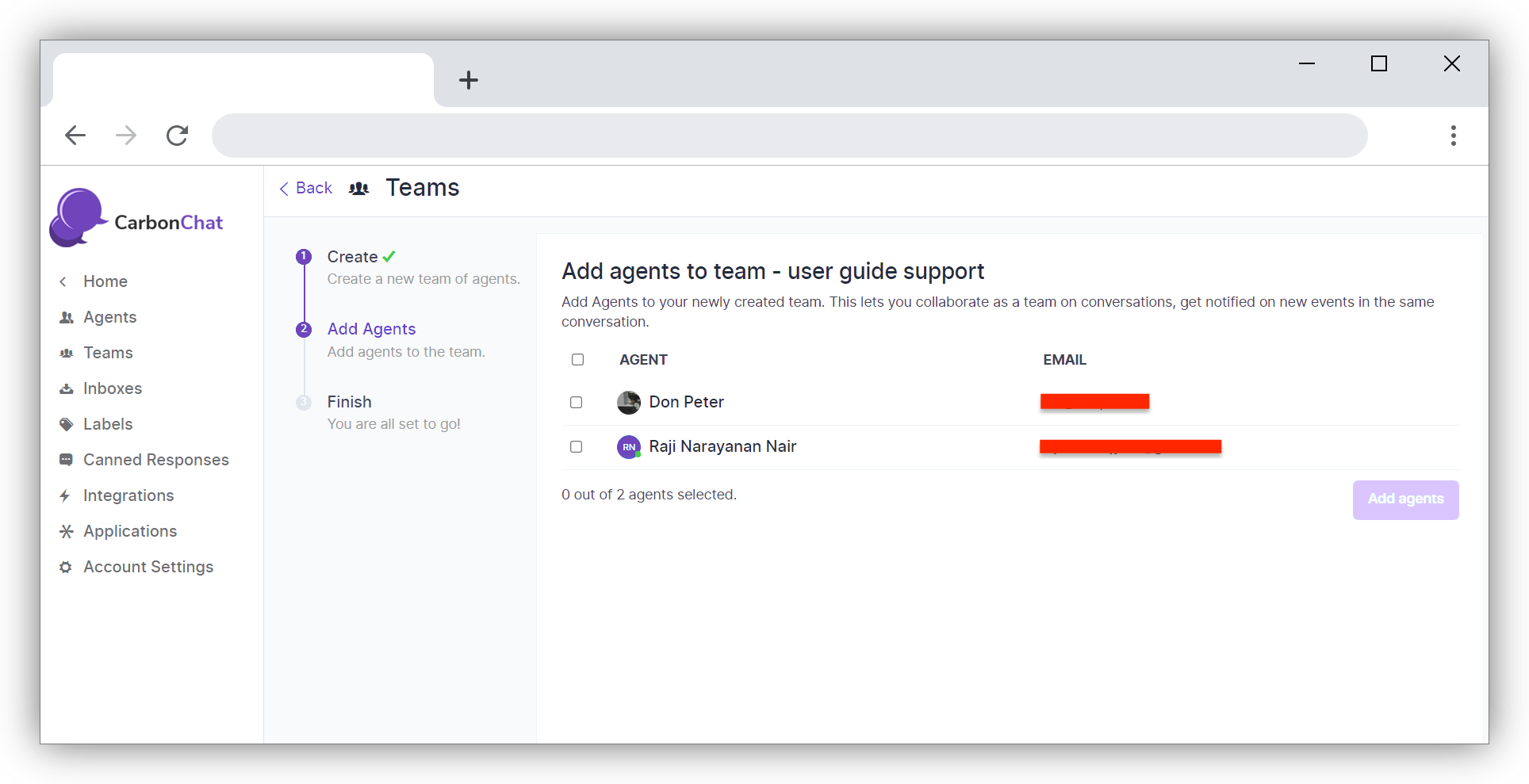Go to Teams in the sidebar
Image resolution: width=1529 pixels, height=784 pixels.
(x=108, y=354)
